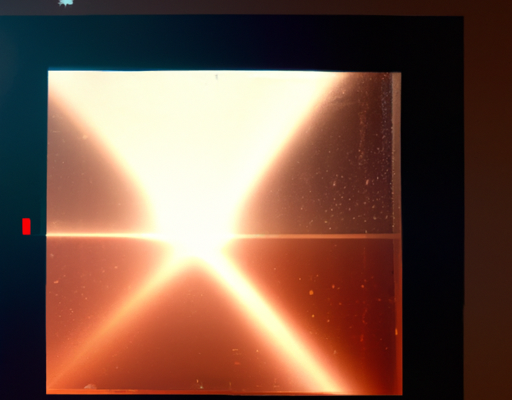Click the orange speck cluster in the lower right
The width and height of the screenshot is (512, 400).
[x=333, y=300]
